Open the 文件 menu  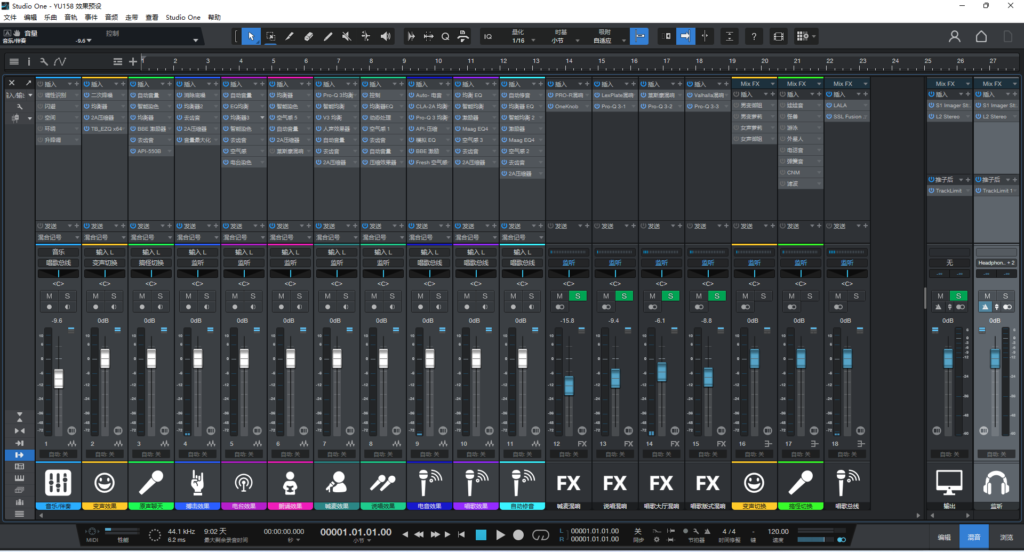click(10, 18)
